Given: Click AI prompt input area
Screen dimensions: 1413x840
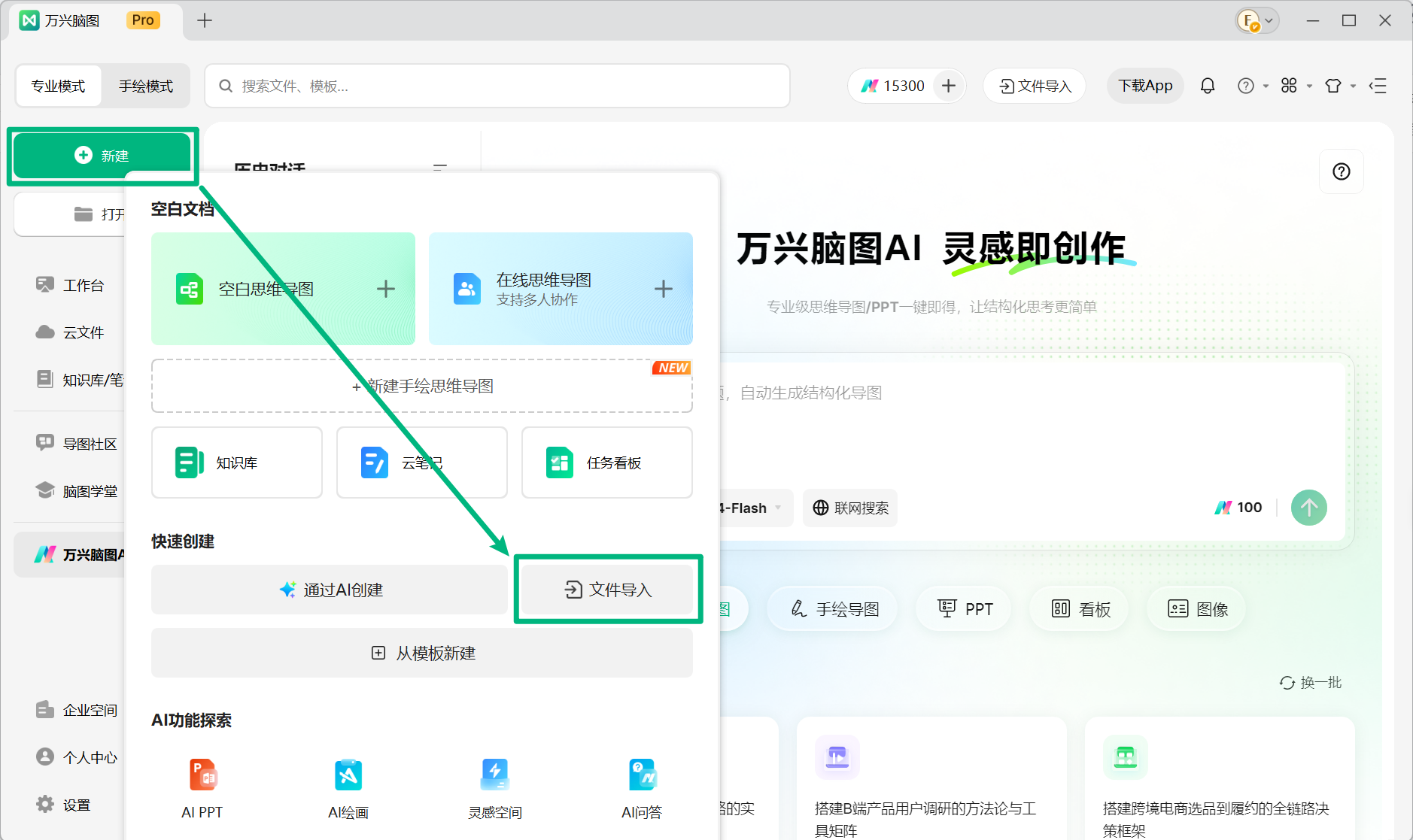Looking at the screenshot, I should pyautogui.click(x=1031, y=425).
